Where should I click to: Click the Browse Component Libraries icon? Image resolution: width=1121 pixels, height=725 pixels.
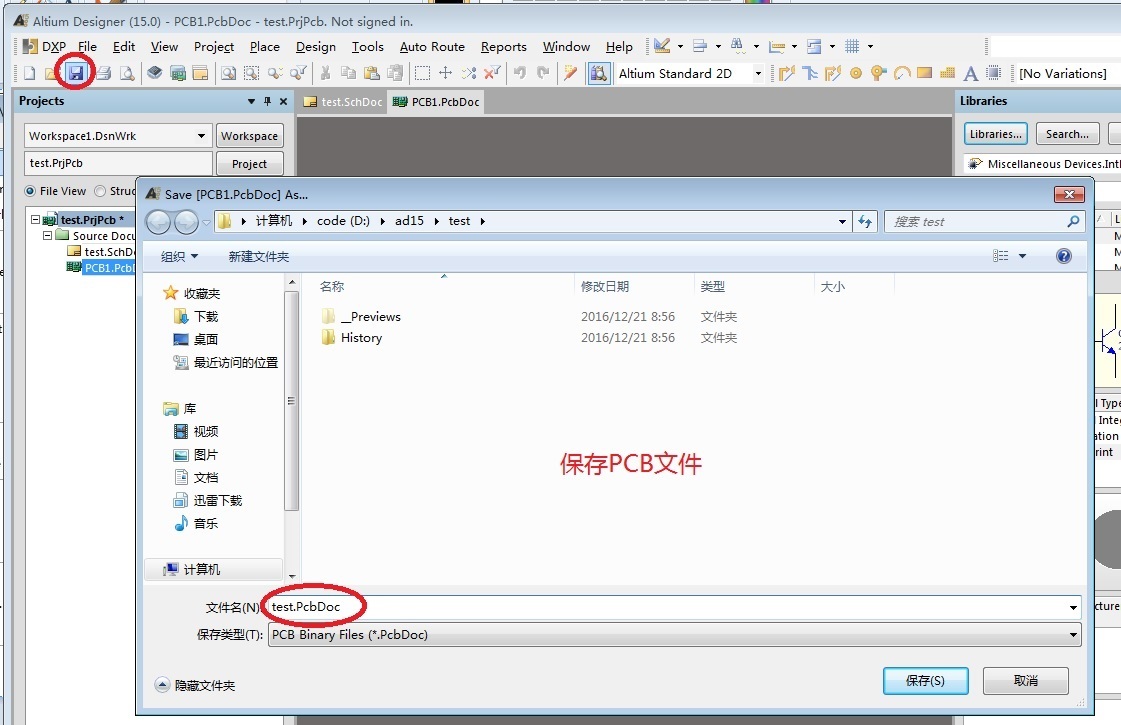coord(599,73)
